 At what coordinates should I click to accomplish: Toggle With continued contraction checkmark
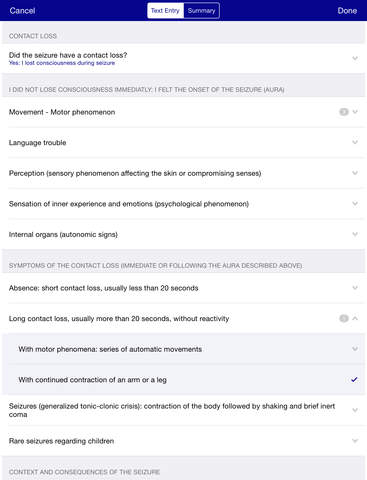tap(354, 379)
